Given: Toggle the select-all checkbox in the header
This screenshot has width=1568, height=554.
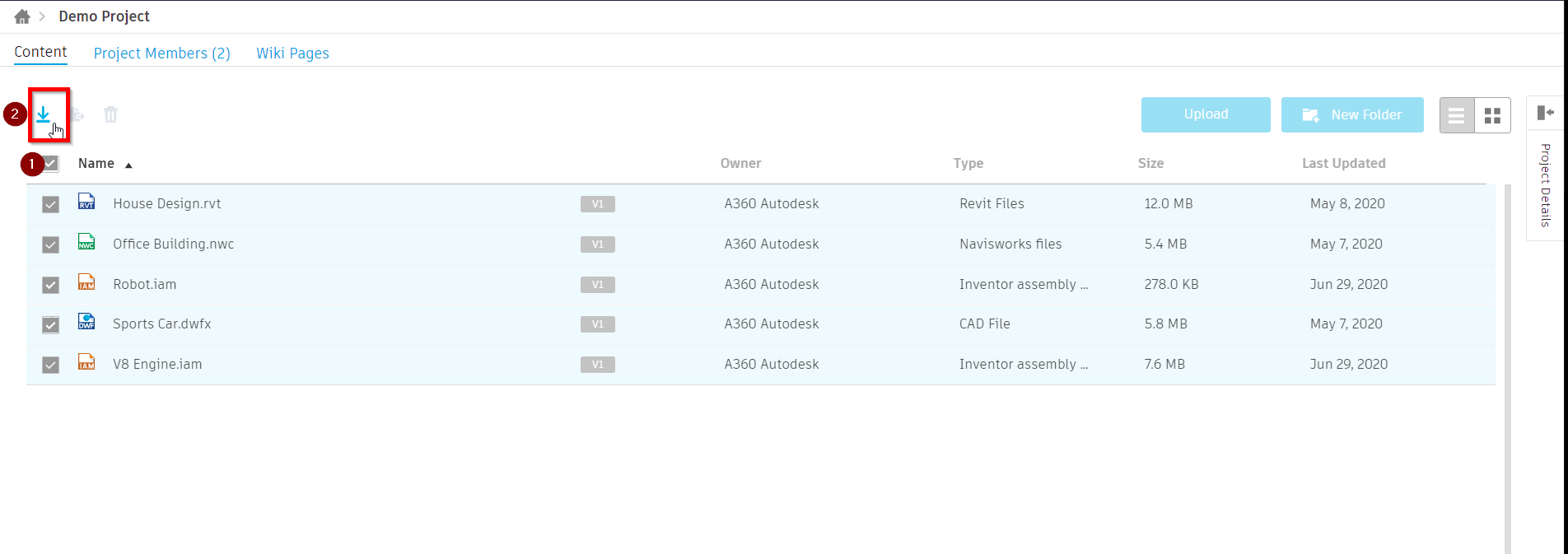Looking at the screenshot, I should [51, 164].
